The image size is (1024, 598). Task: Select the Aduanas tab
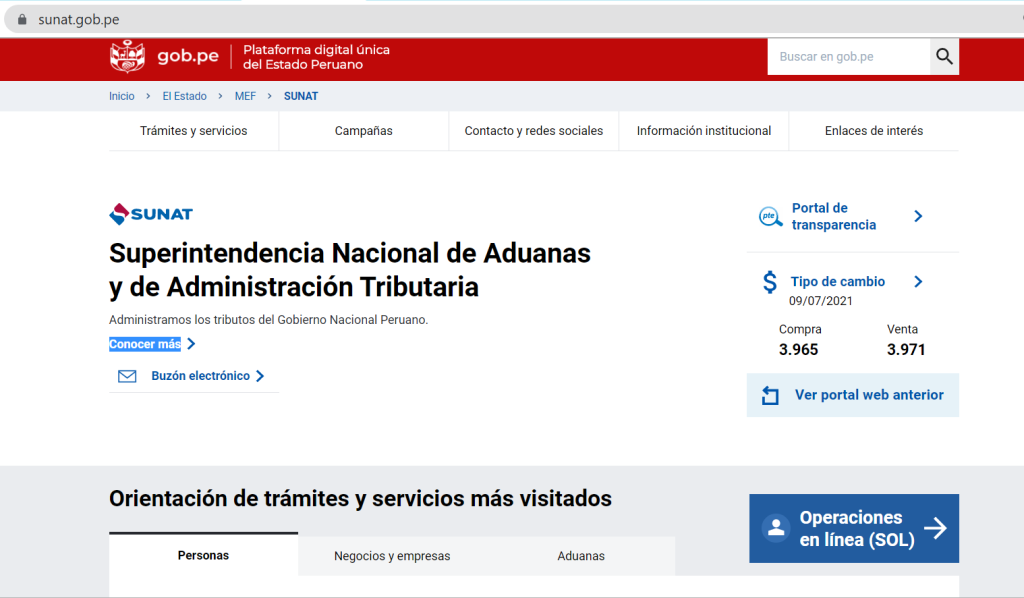tap(581, 556)
